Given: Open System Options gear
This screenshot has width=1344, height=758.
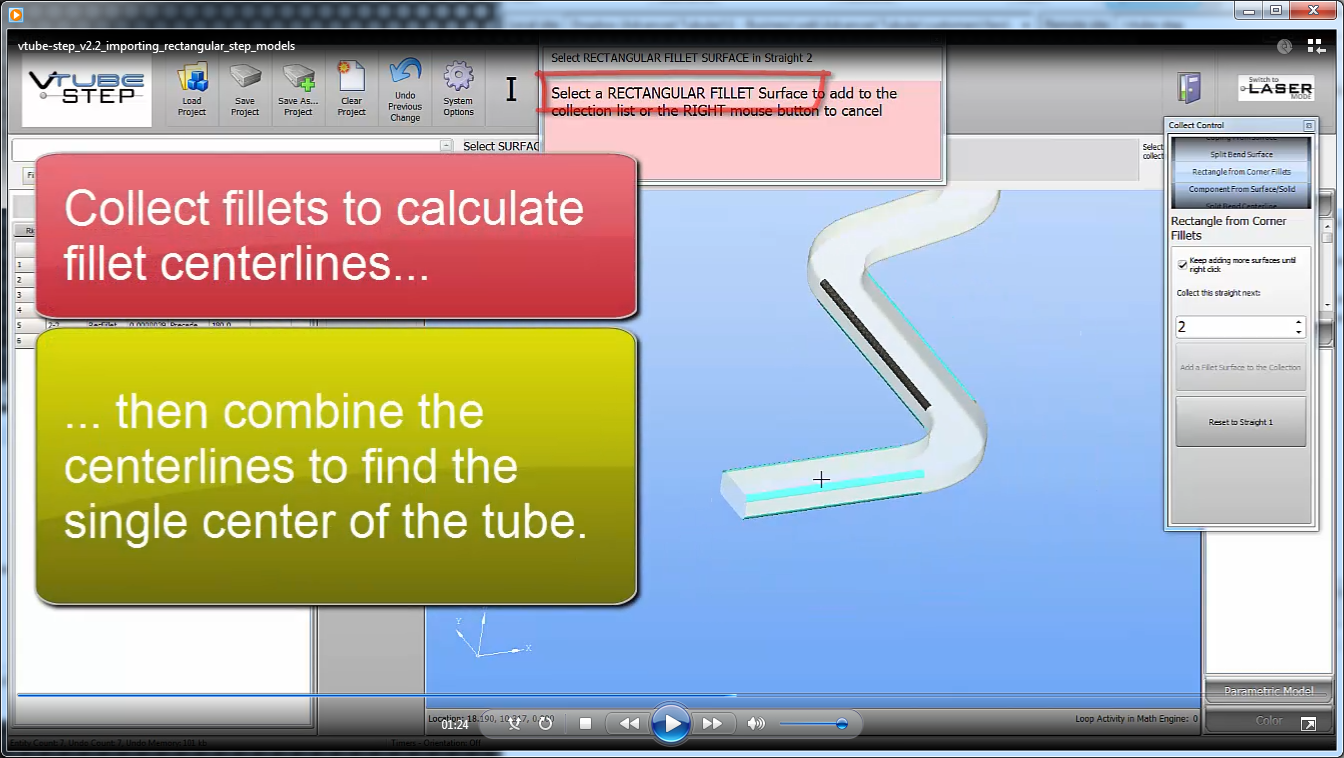Looking at the screenshot, I should point(458,89).
